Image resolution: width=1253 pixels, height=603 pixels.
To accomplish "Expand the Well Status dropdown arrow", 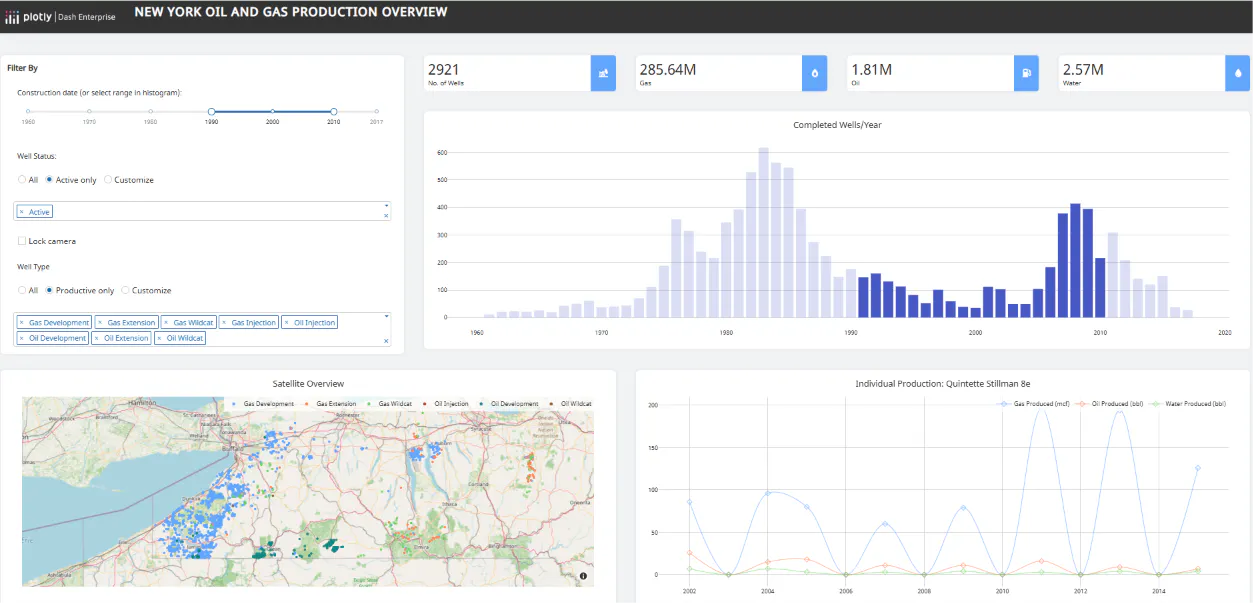I will coord(386,206).
